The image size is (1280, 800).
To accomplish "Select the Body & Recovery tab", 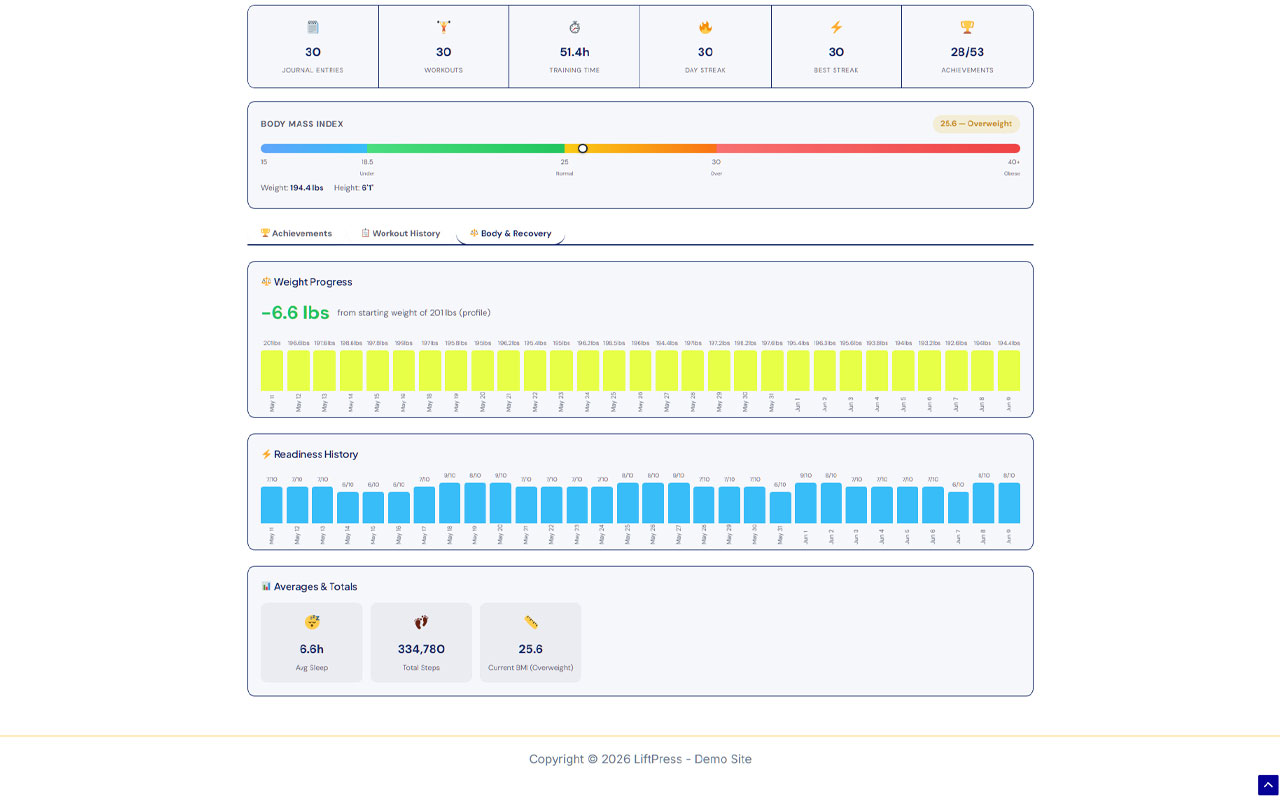I will [511, 233].
